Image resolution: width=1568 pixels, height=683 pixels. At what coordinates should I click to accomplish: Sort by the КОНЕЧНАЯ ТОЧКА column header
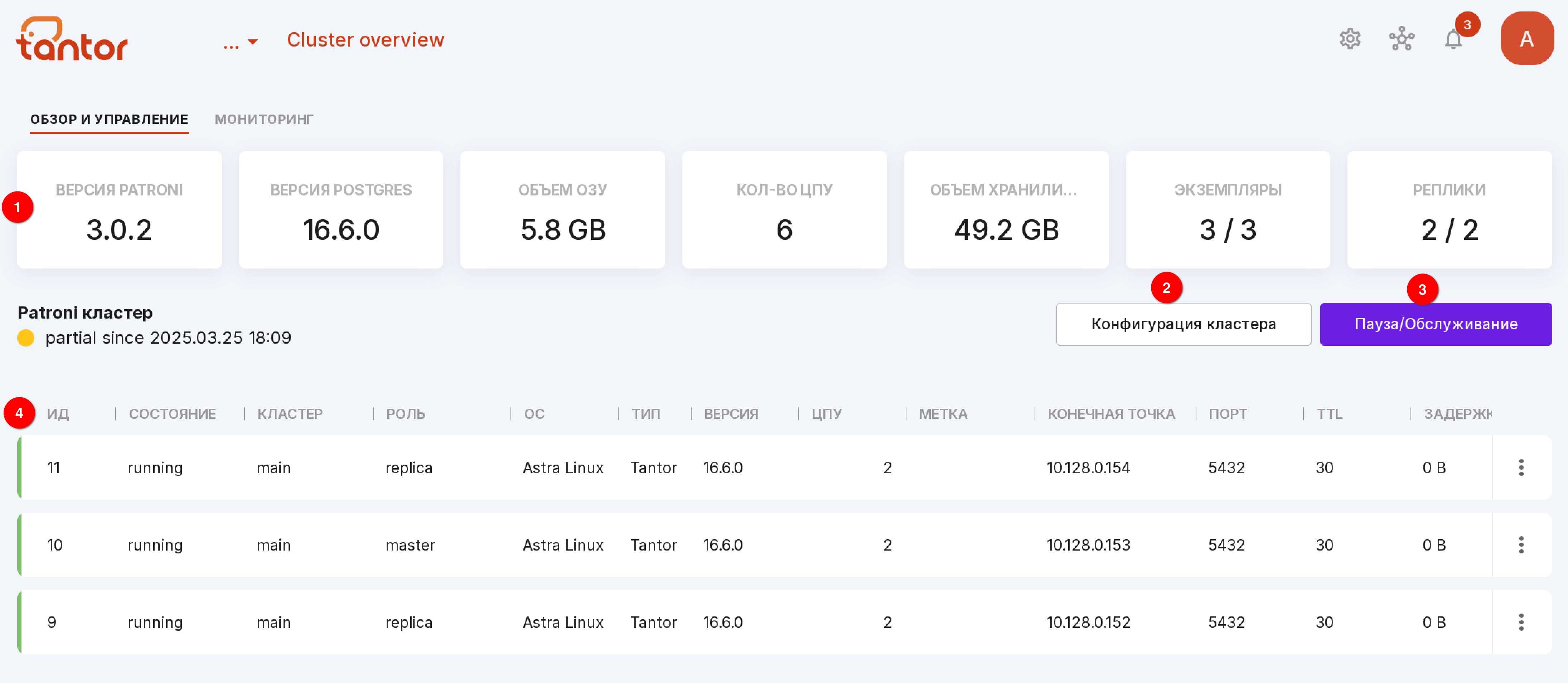coord(1111,414)
